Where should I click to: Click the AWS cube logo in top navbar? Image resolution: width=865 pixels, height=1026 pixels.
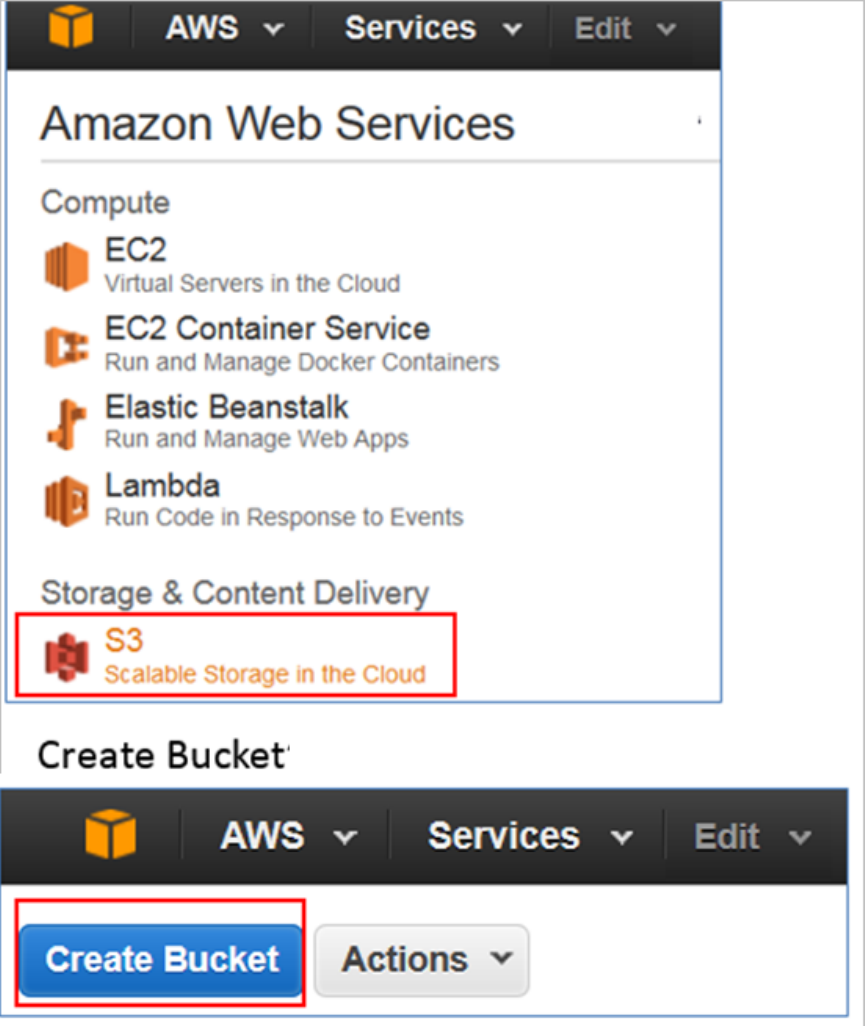point(70,27)
